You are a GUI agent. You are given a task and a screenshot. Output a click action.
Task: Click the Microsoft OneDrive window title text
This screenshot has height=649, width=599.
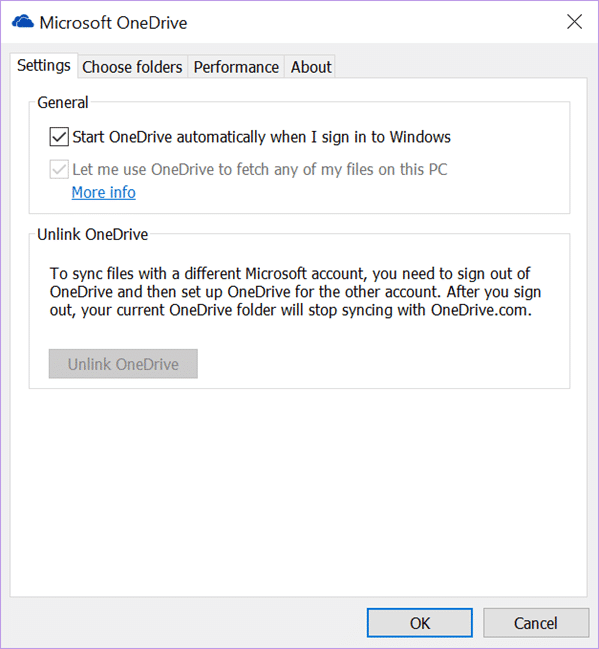pos(113,23)
